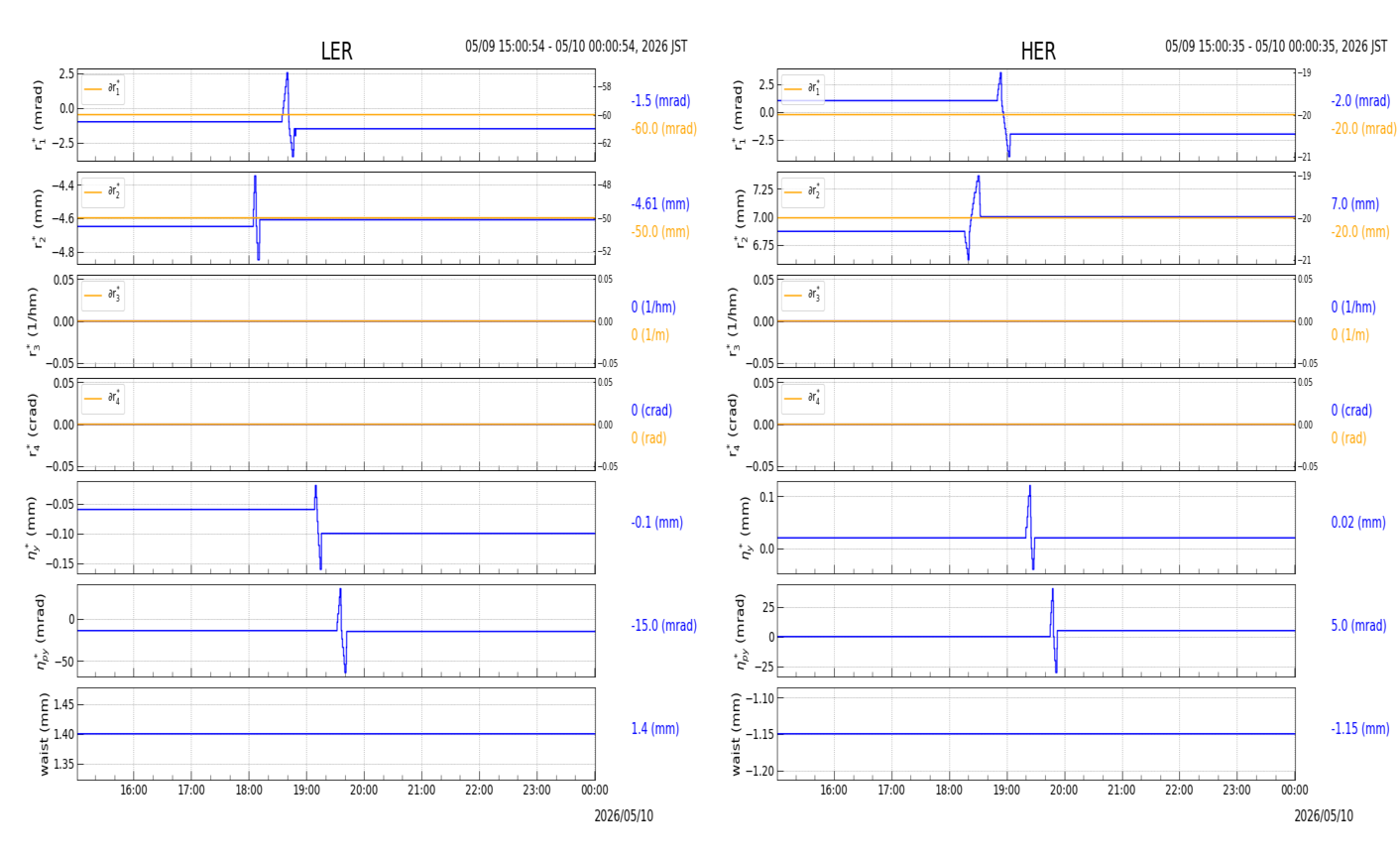Click LER value 0 (crad)
The height and width of the screenshot is (857, 1400).
click(x=651, y=411)
